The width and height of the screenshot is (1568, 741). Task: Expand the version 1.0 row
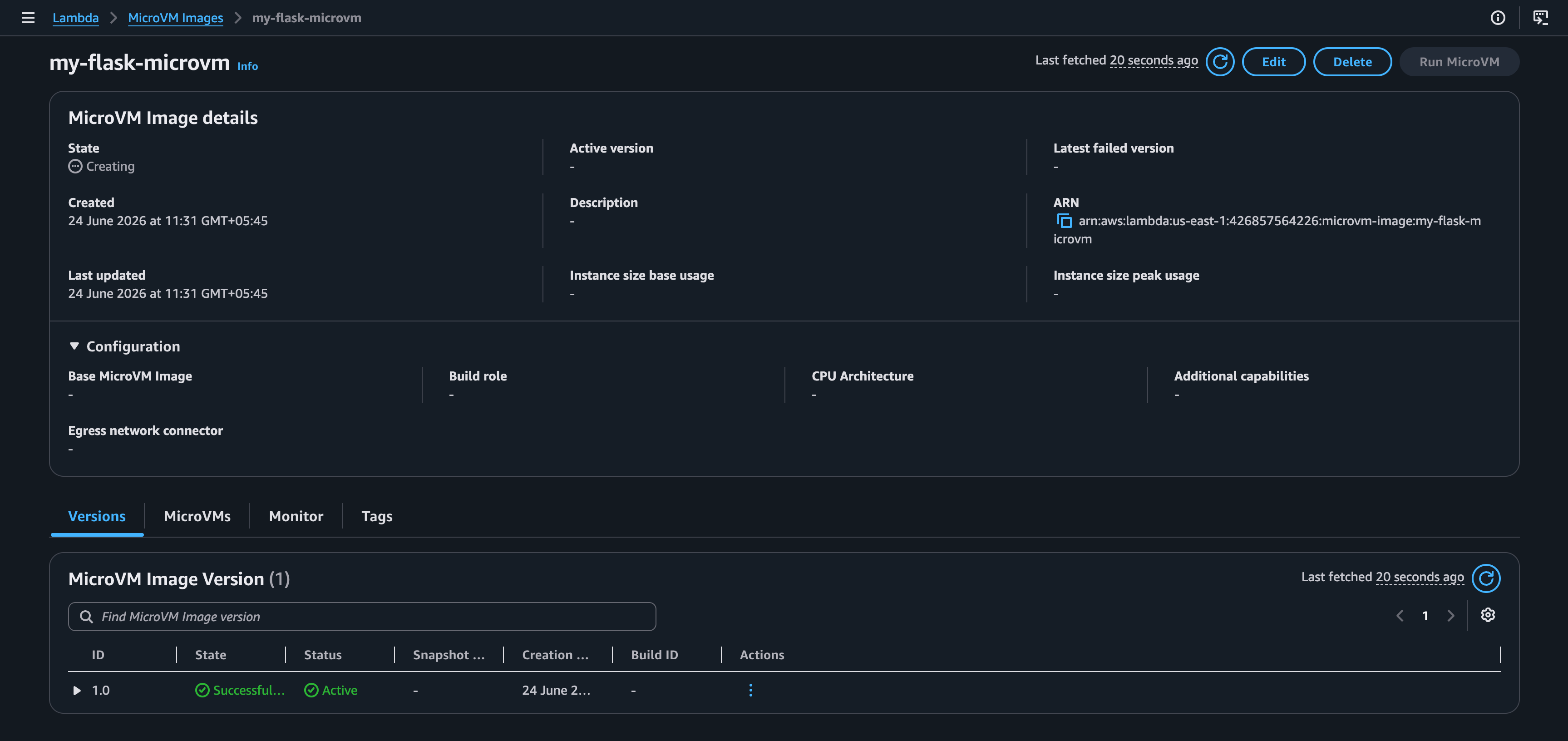click(77, 691)
